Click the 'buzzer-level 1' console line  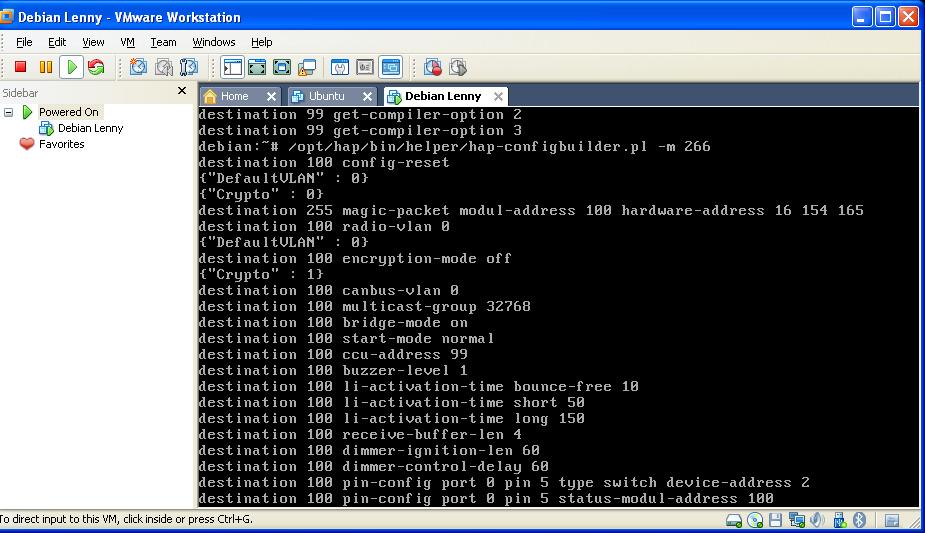(x=333, y=370)
